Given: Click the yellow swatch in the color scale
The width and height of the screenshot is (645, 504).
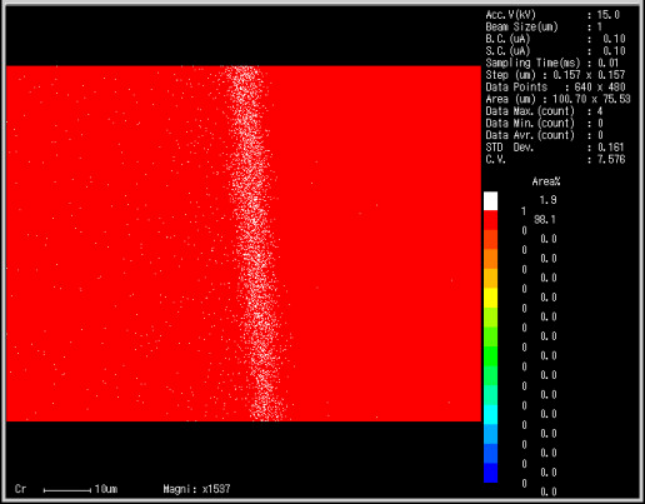Looking at the screenshot, I should (490, 298).
